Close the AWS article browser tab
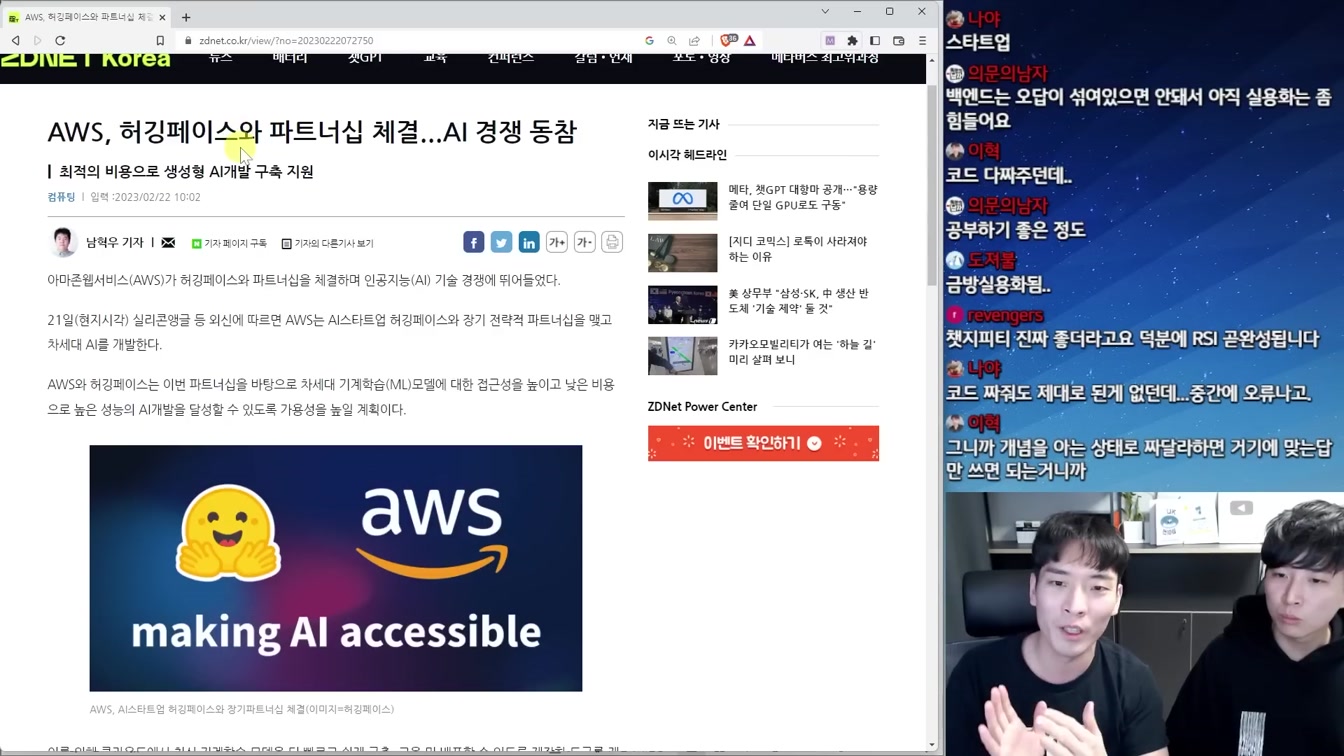This screenshot has width=1344, height=756. (162, 17)
